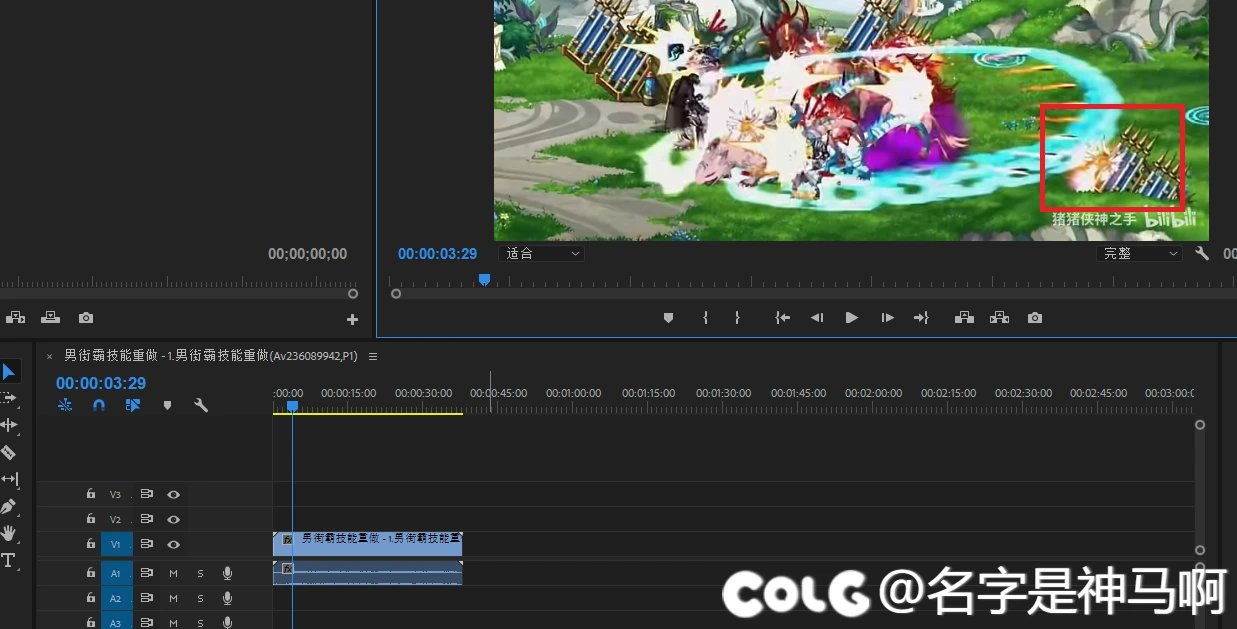This screenshot has width=1237, height=629.
Task: Open source monitor button editor plus
Action: coord(352,320)
